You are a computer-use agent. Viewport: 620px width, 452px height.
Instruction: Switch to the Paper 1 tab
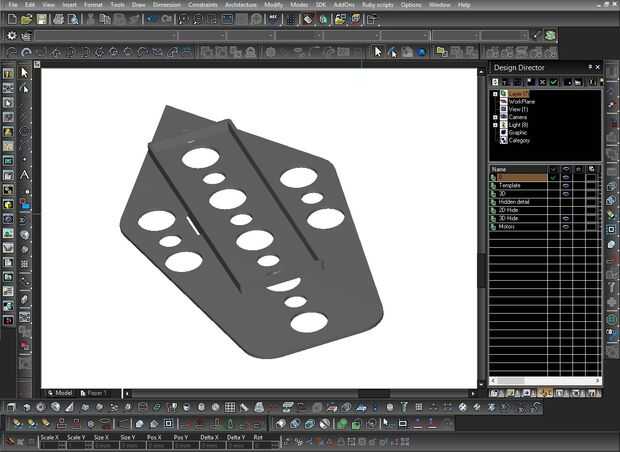tap(92, 393)
